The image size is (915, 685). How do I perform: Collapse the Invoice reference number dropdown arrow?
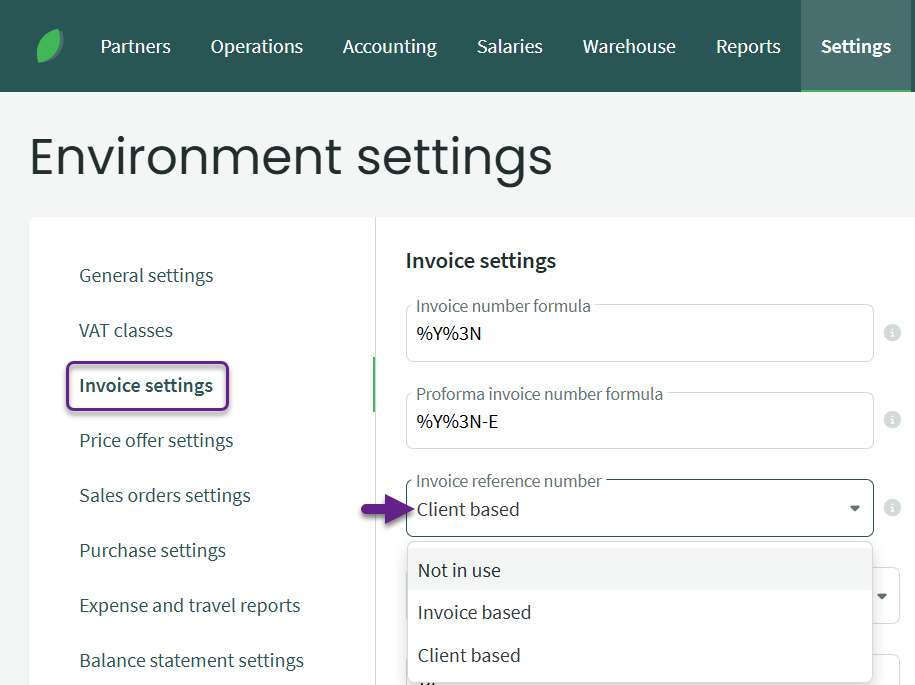click(x=854, y=509)
